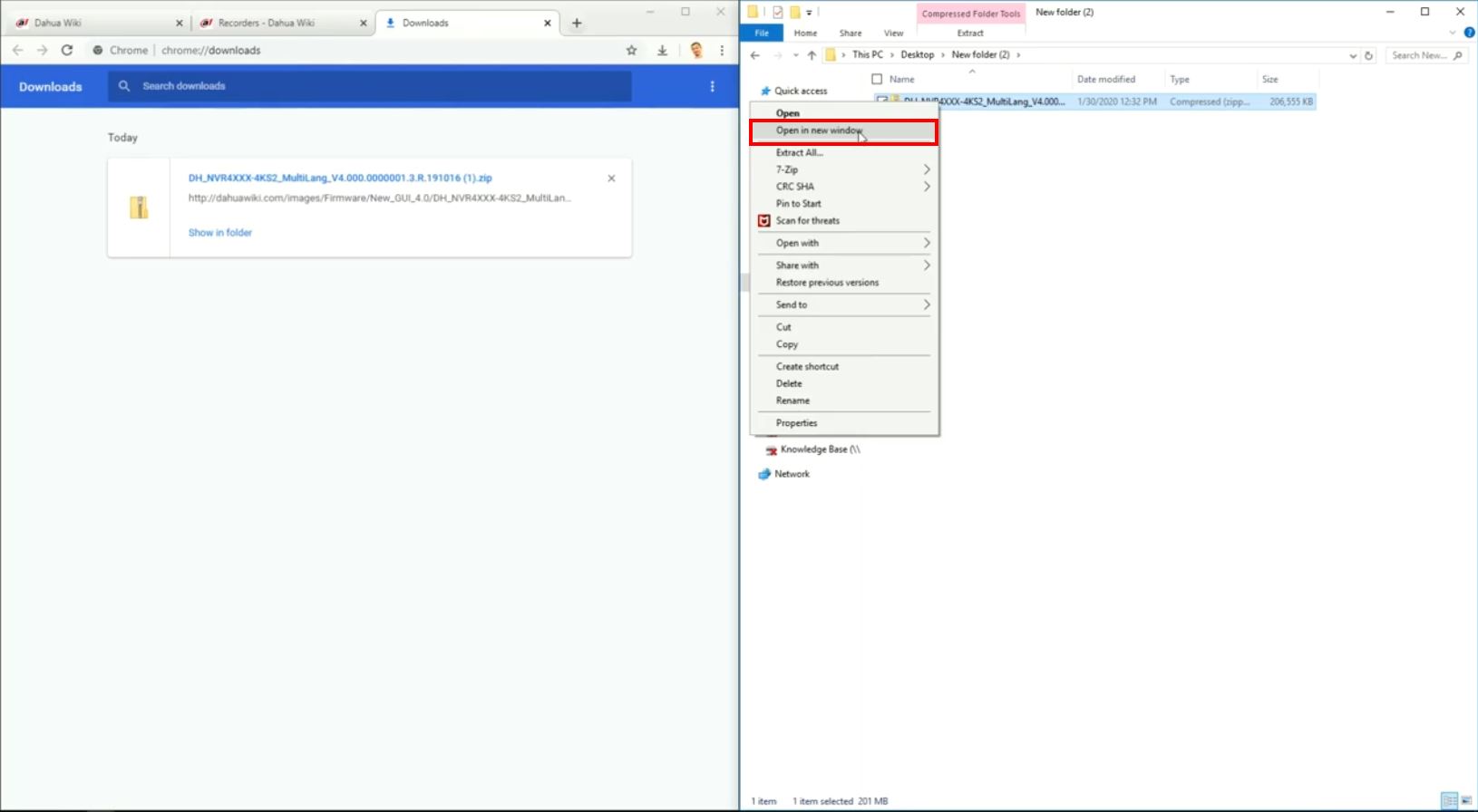1478x812 pixels.
Task: Click the Show in folder link
Action: coord(220,233)
